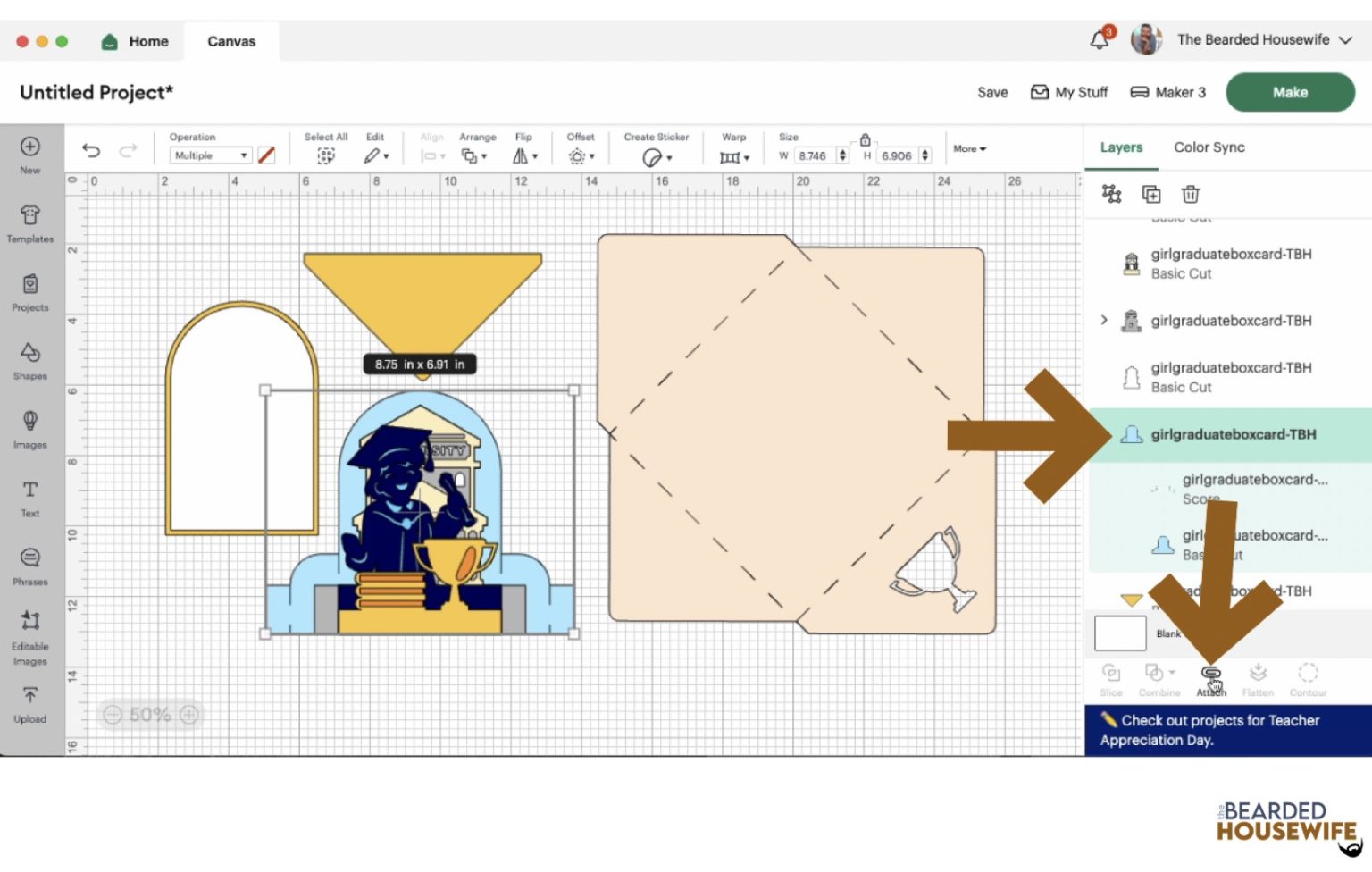
Task: Open the Offset tool dropdown
Action: coord(581,156)
